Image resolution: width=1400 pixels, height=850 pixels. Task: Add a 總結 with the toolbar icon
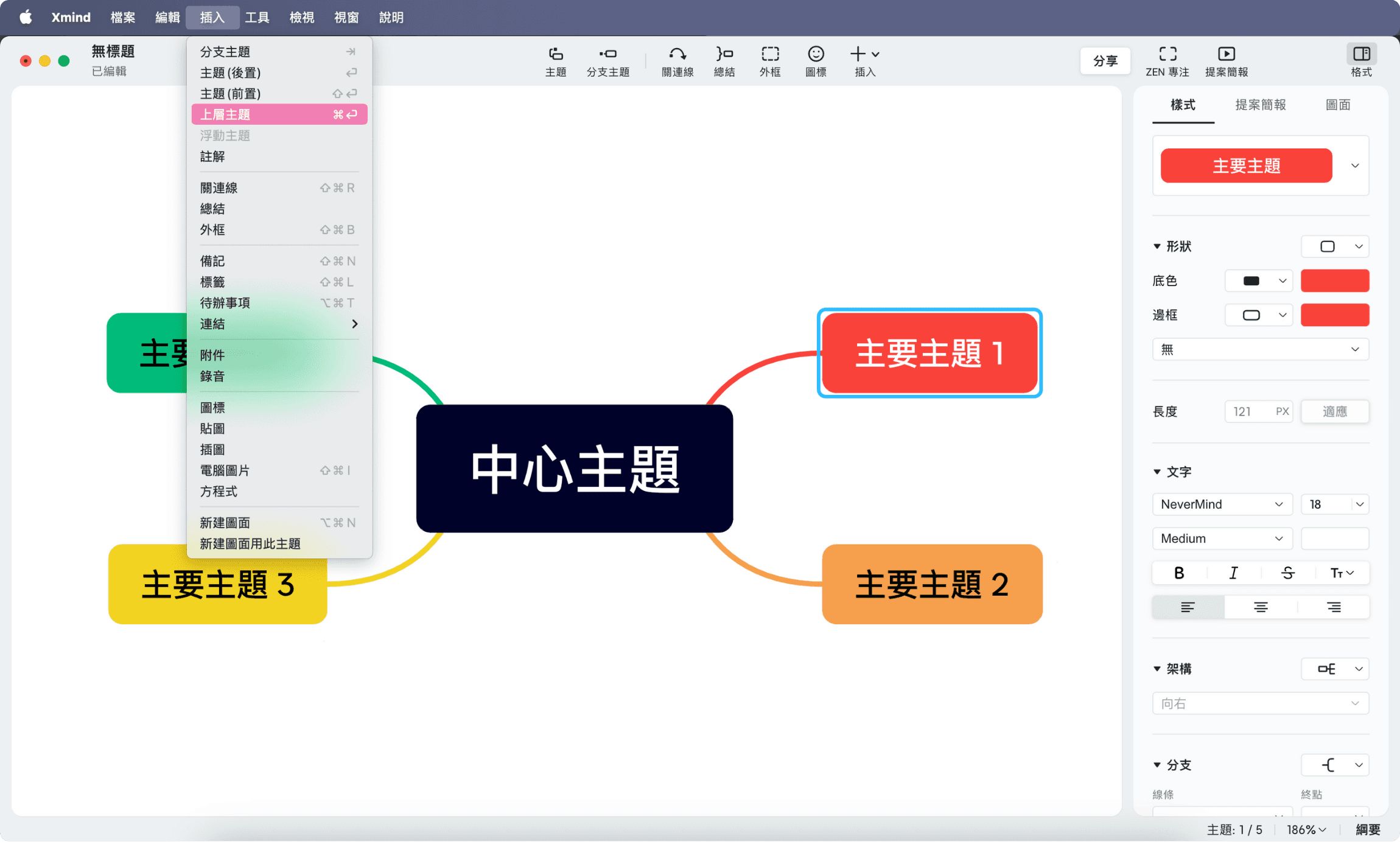click(724, 60)
